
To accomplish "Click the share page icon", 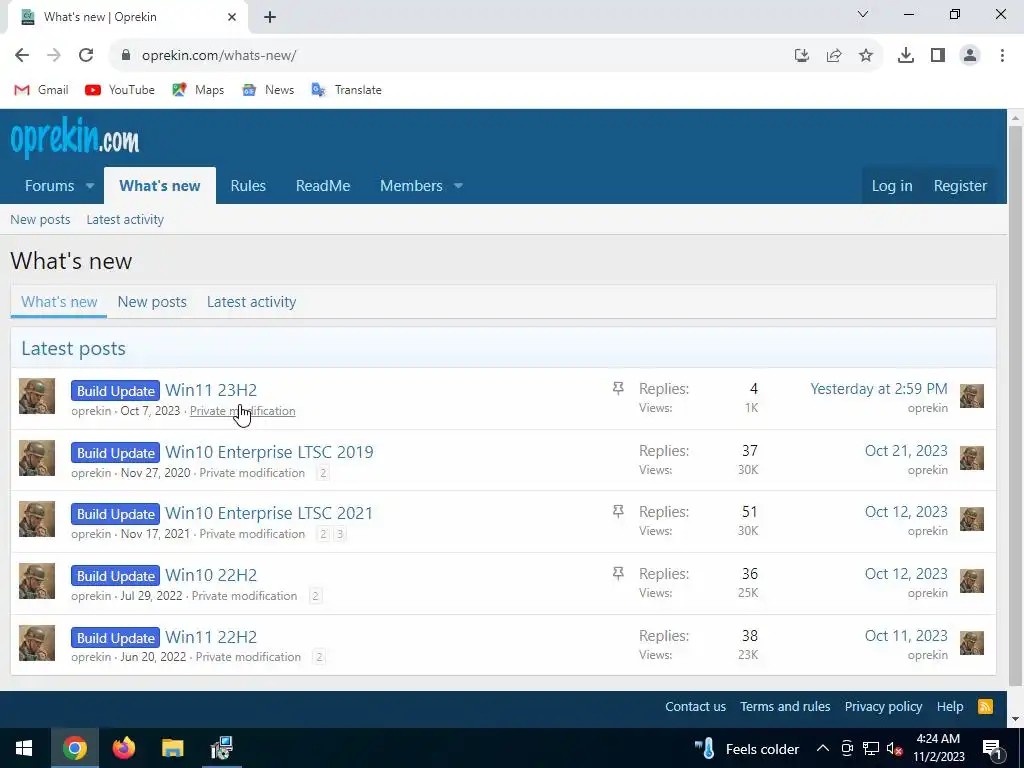I will pos(833,56).
